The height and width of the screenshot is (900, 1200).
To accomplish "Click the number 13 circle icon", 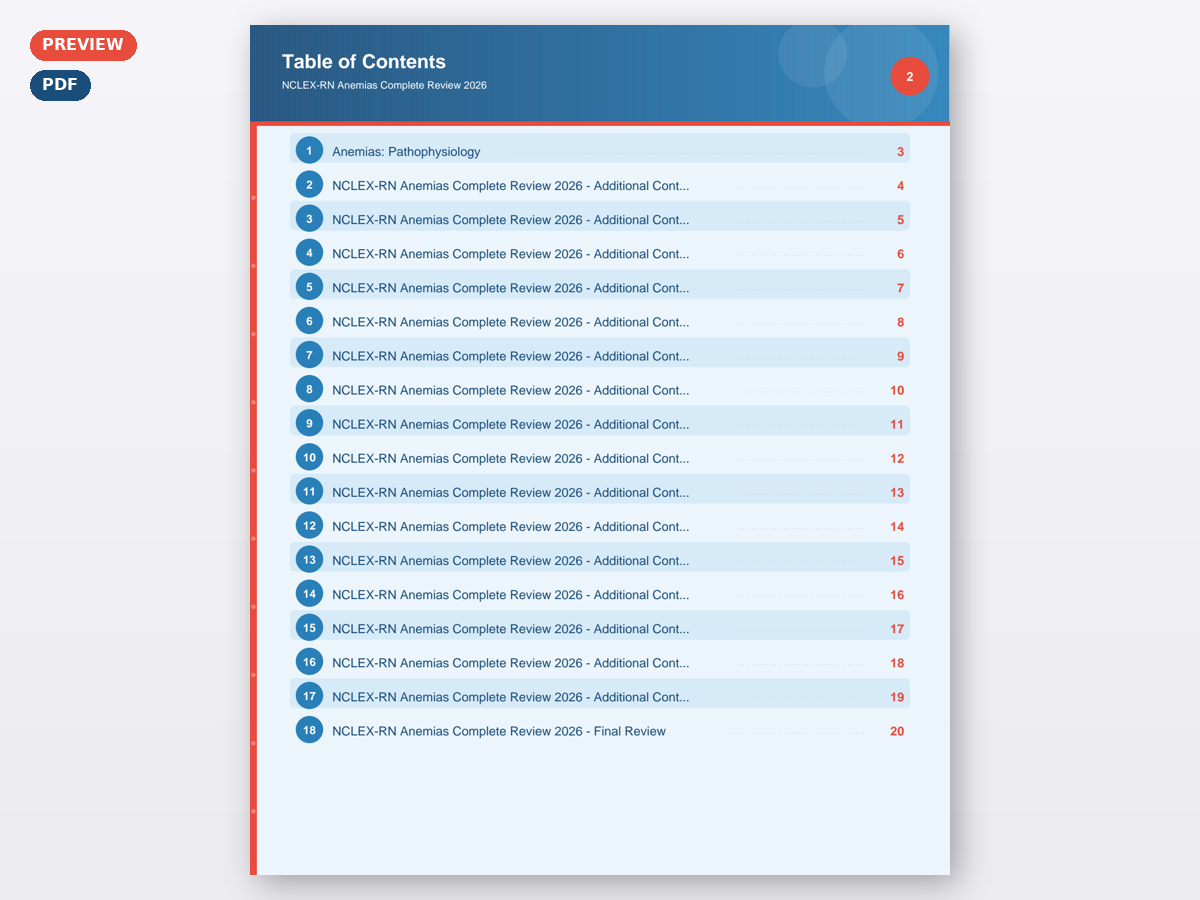I will (x=309, y=560).
